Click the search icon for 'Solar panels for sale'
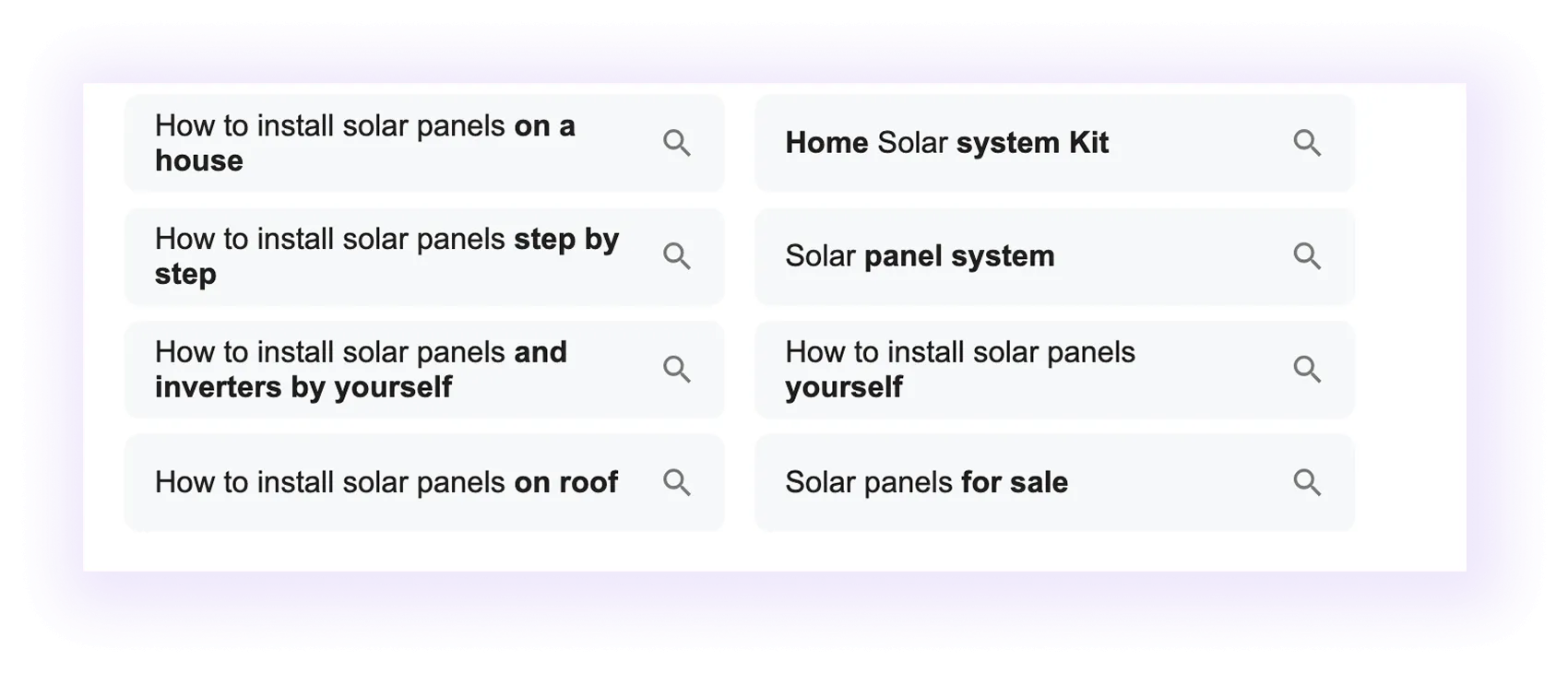1568x673 pixels. tap(1308, 482)
